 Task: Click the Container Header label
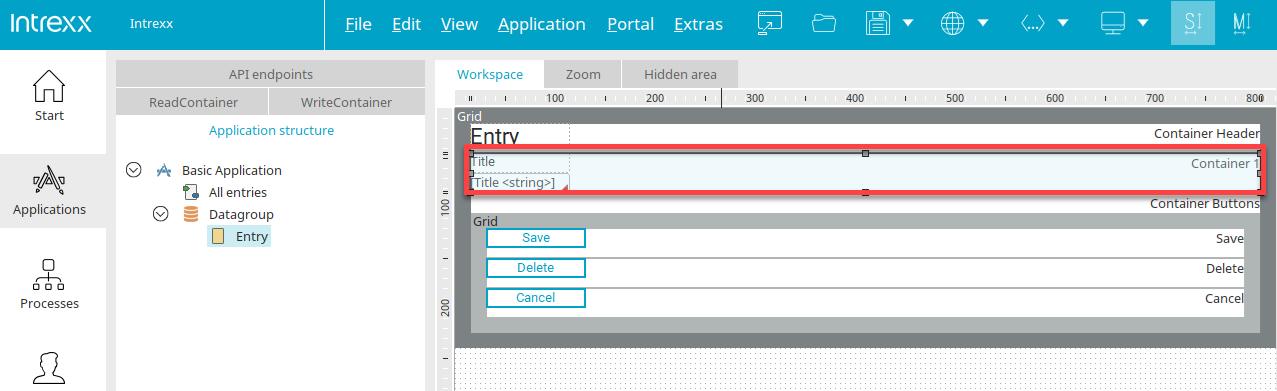tap(1207, 134)
